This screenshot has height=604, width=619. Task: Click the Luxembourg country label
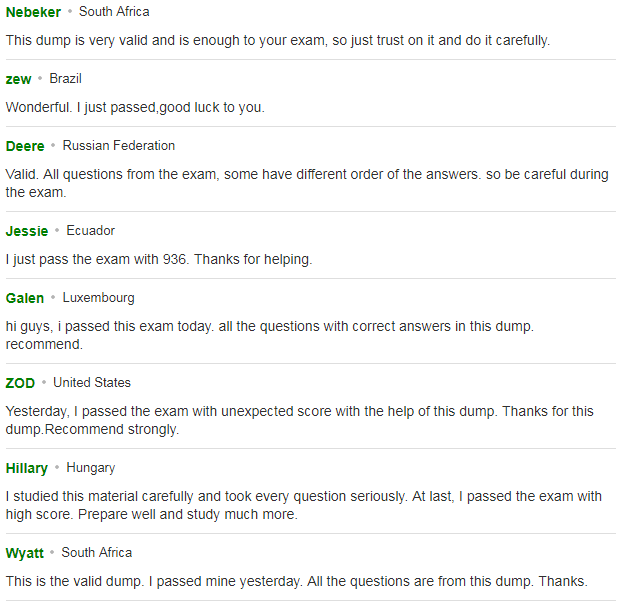tap(98, 298)
